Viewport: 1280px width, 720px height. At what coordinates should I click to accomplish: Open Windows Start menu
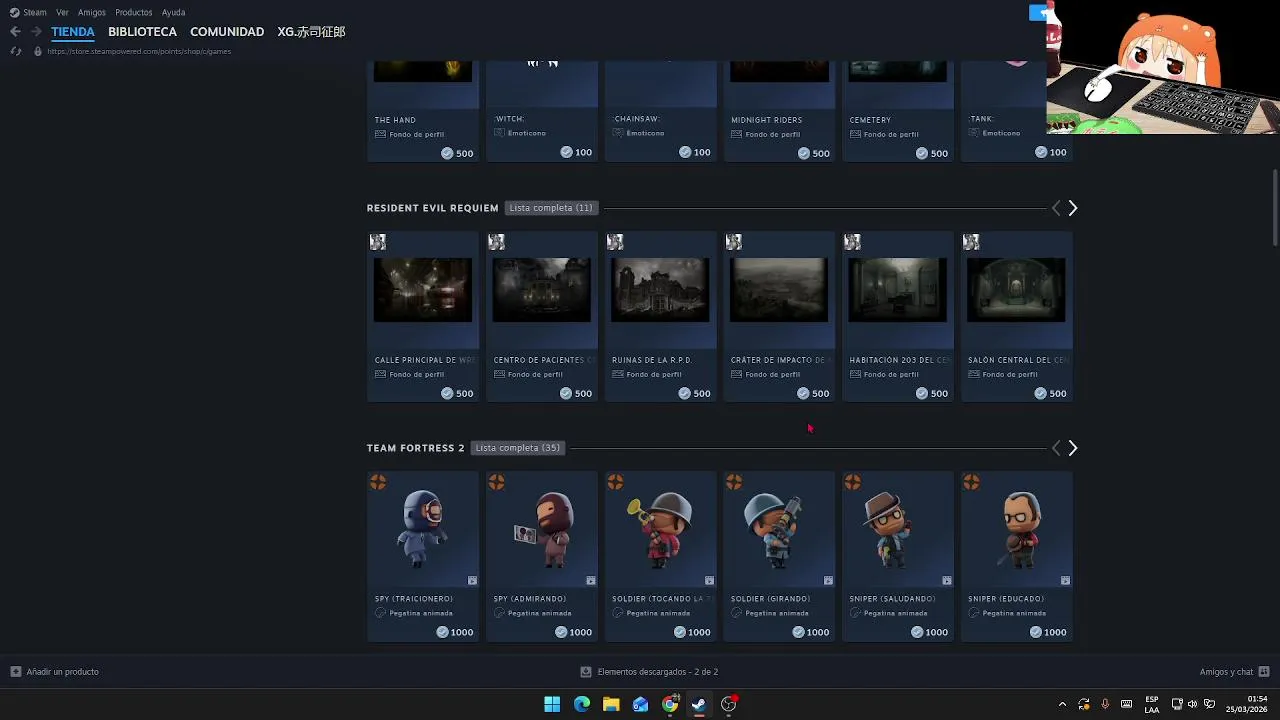[552, 704]
